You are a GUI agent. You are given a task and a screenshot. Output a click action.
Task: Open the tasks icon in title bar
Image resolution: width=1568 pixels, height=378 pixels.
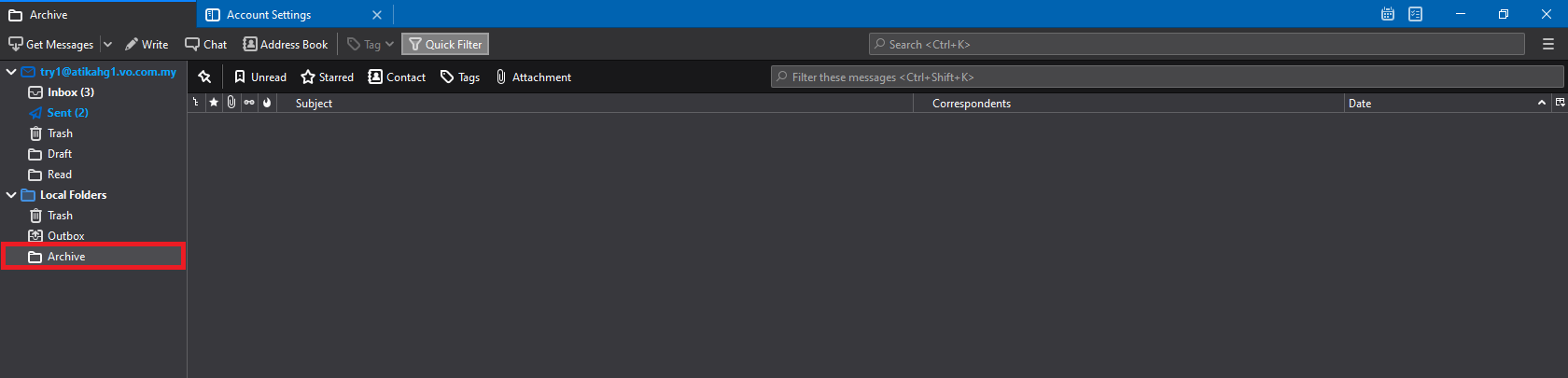point(1416,14)
